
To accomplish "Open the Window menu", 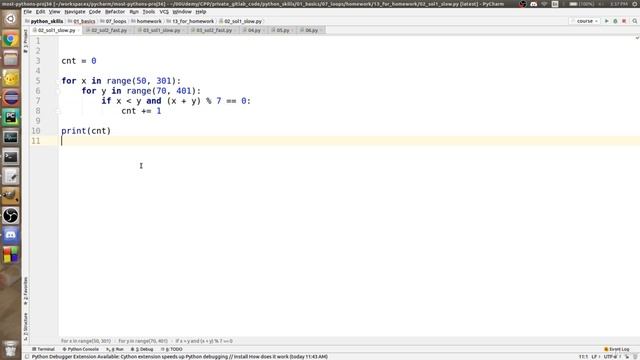I will pyautogui.click(x=182, y=12).
